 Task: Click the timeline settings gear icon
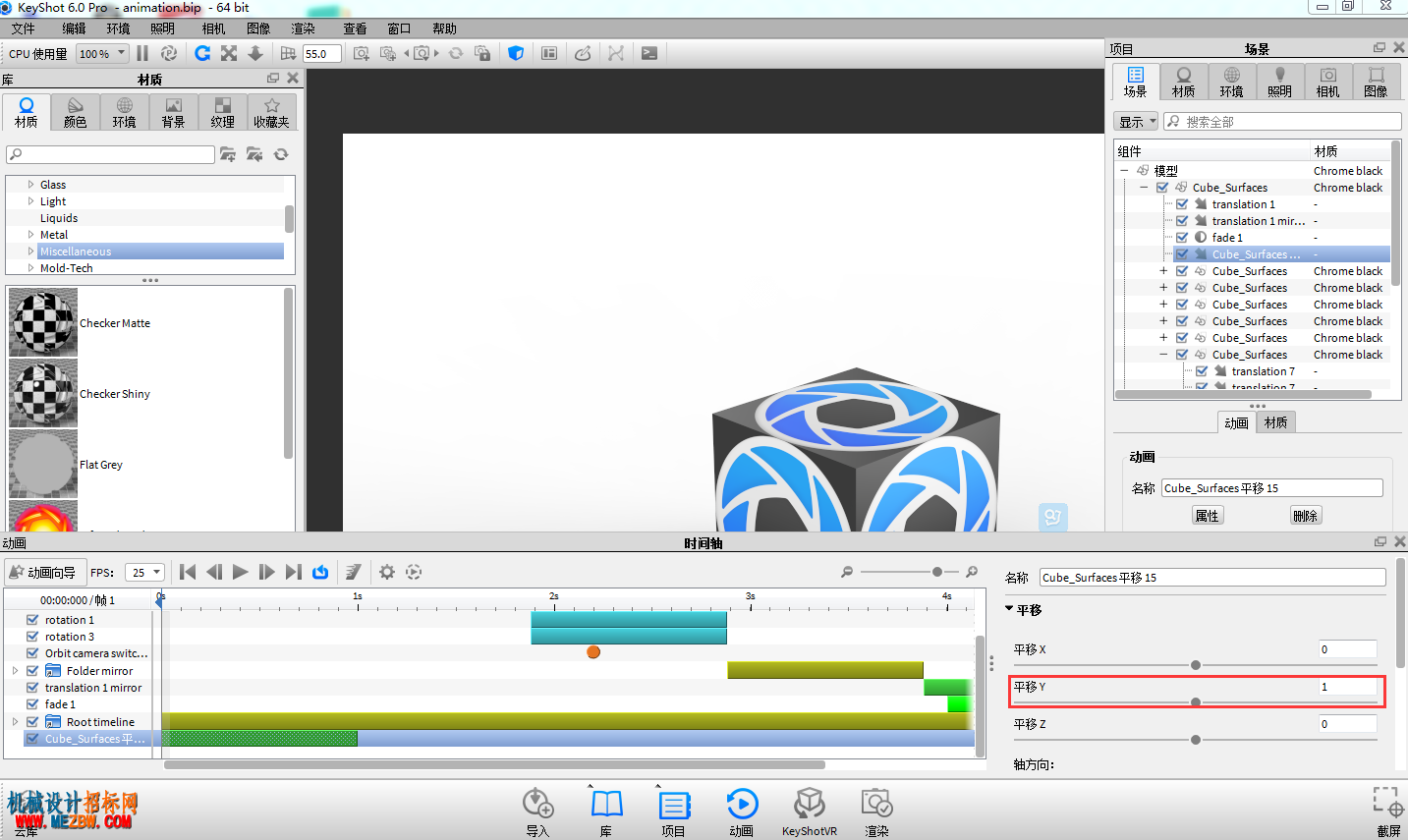387,572
